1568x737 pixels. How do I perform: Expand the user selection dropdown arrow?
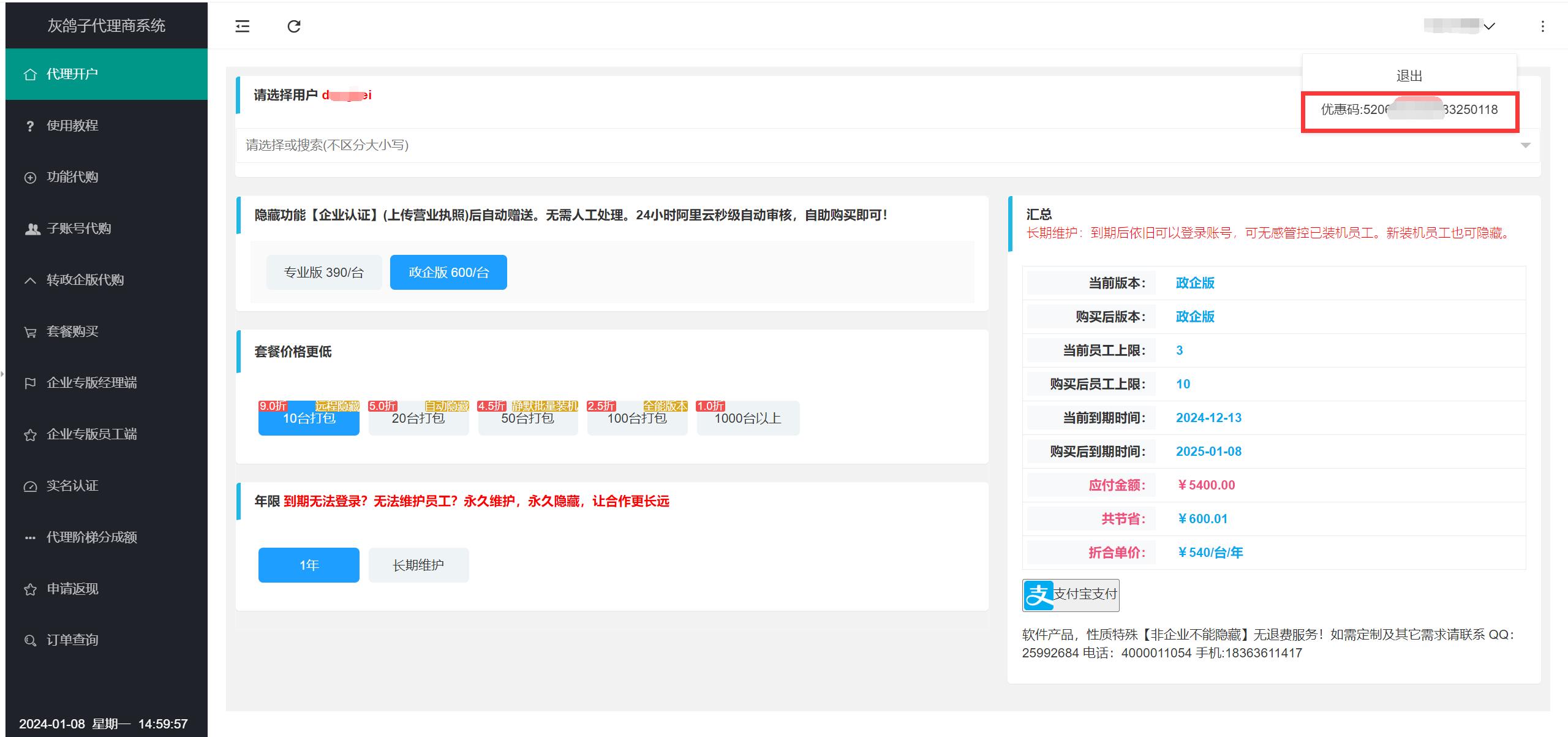[1525, 145]
